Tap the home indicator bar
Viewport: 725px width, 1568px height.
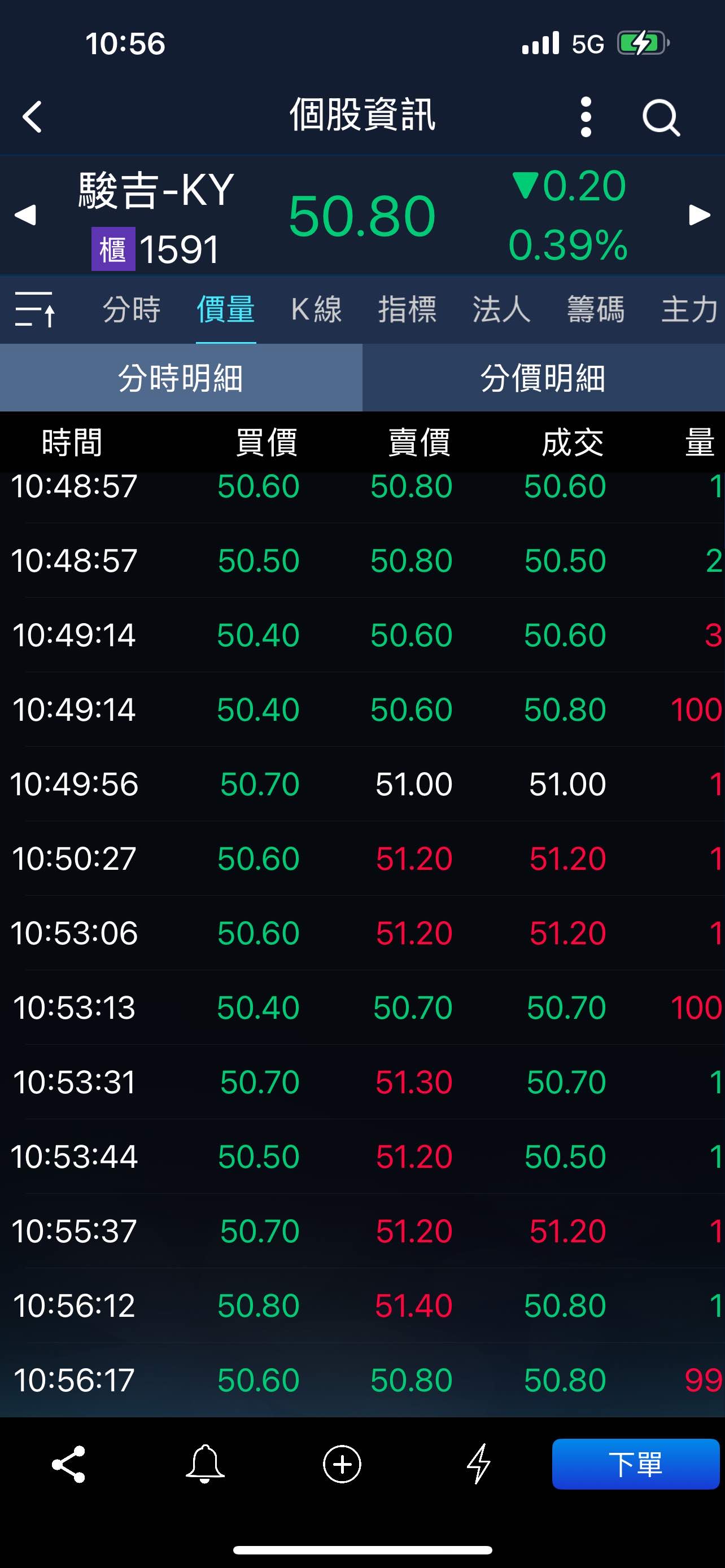click(362, 1550)
